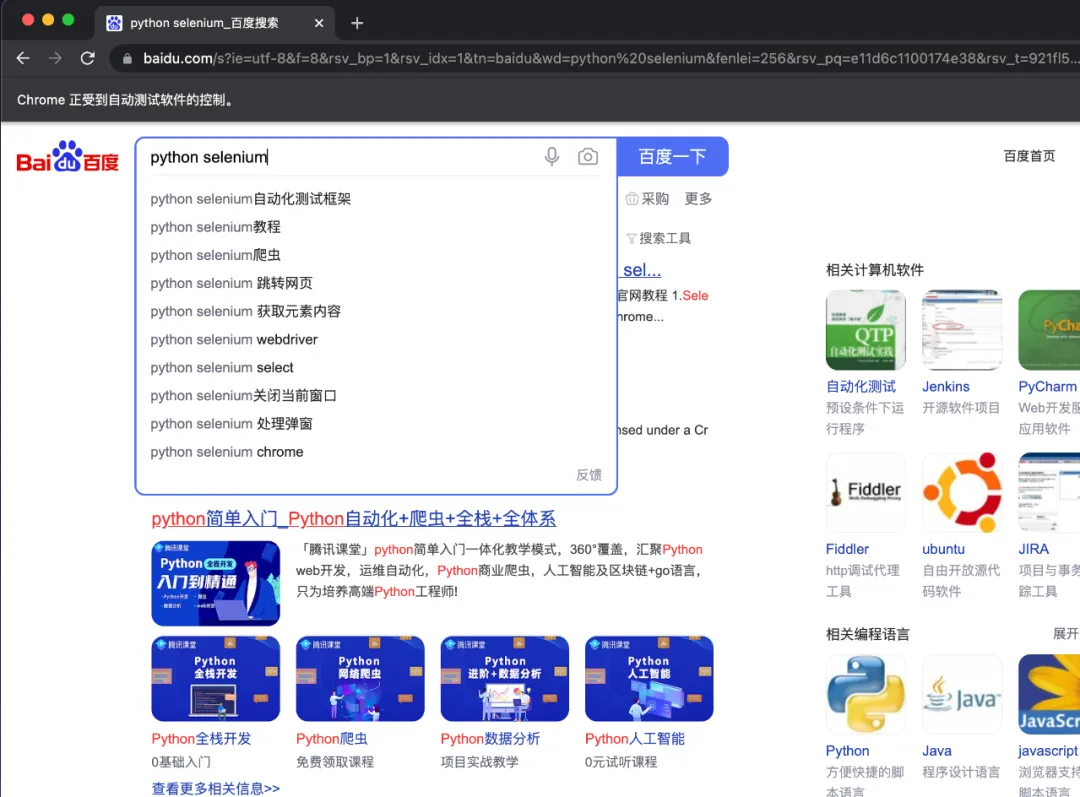Expand the 展开 section in the sidebar

pos(1065,633)
